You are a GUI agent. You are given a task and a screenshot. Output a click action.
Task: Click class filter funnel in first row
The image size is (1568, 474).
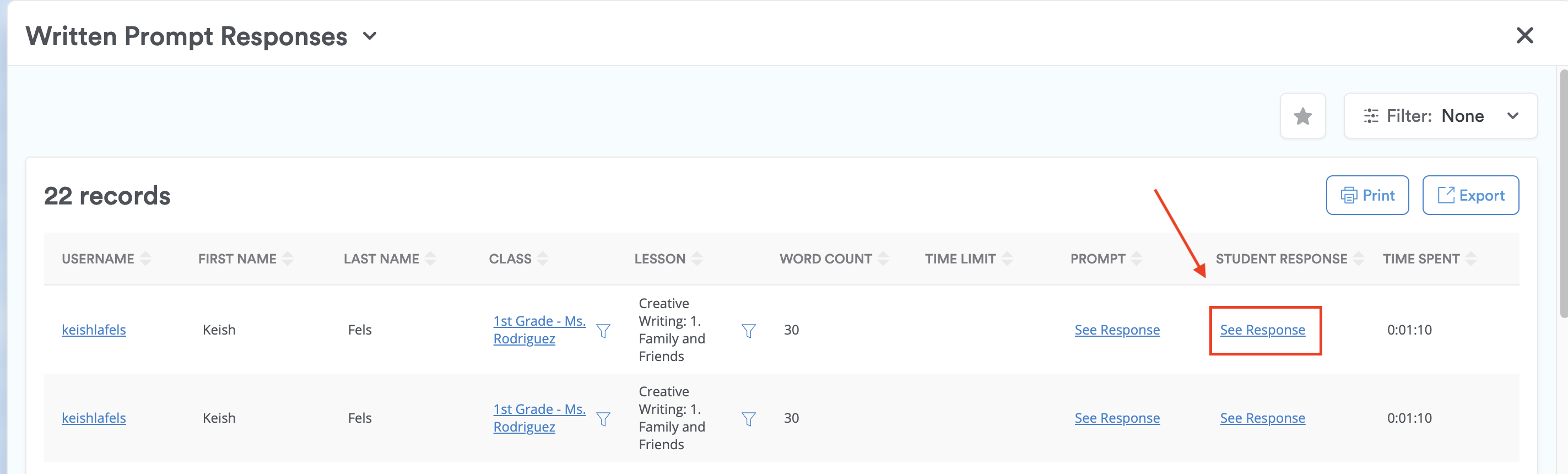(603, 330)
